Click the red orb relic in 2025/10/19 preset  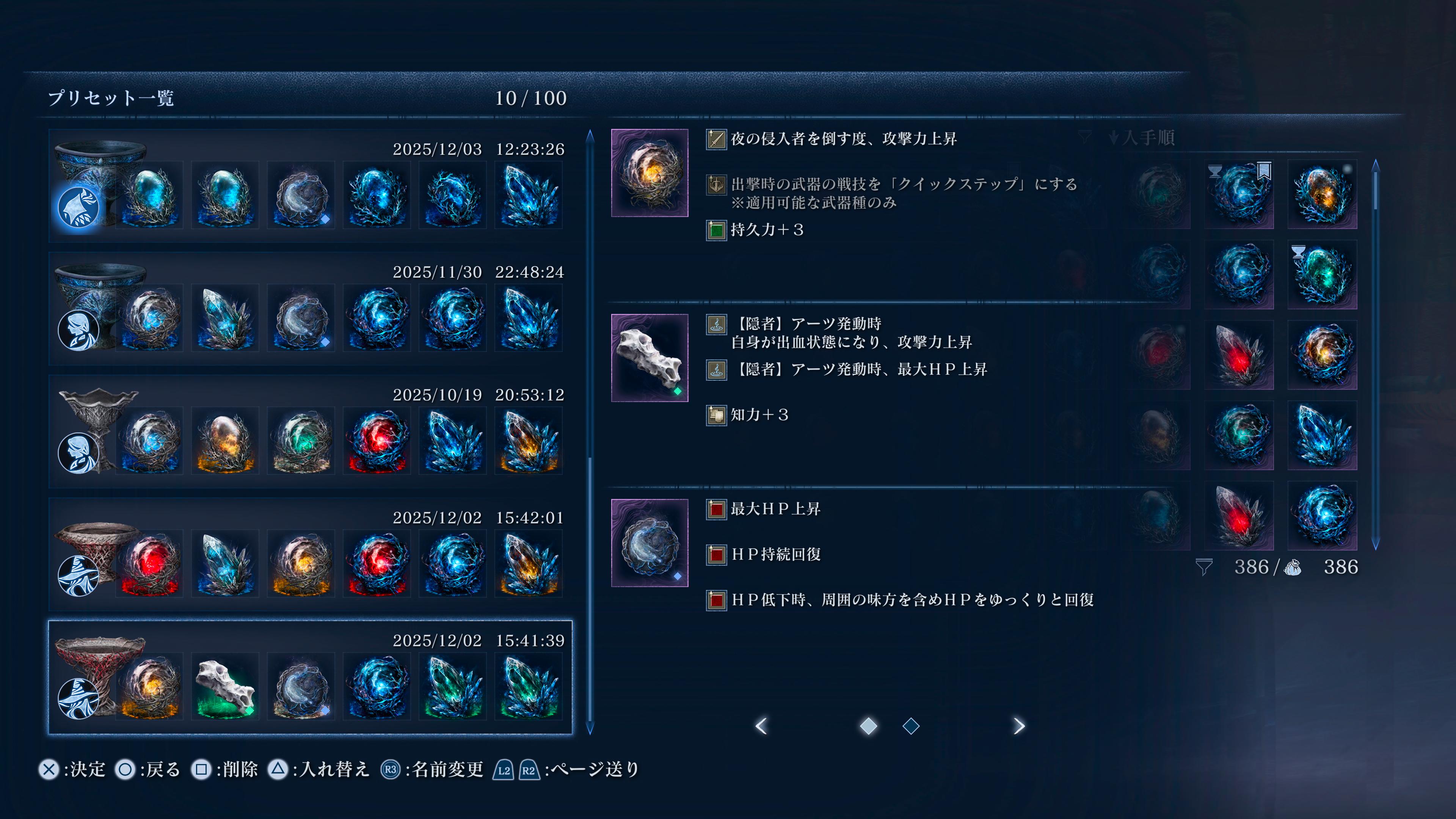(x=377, y=440)
